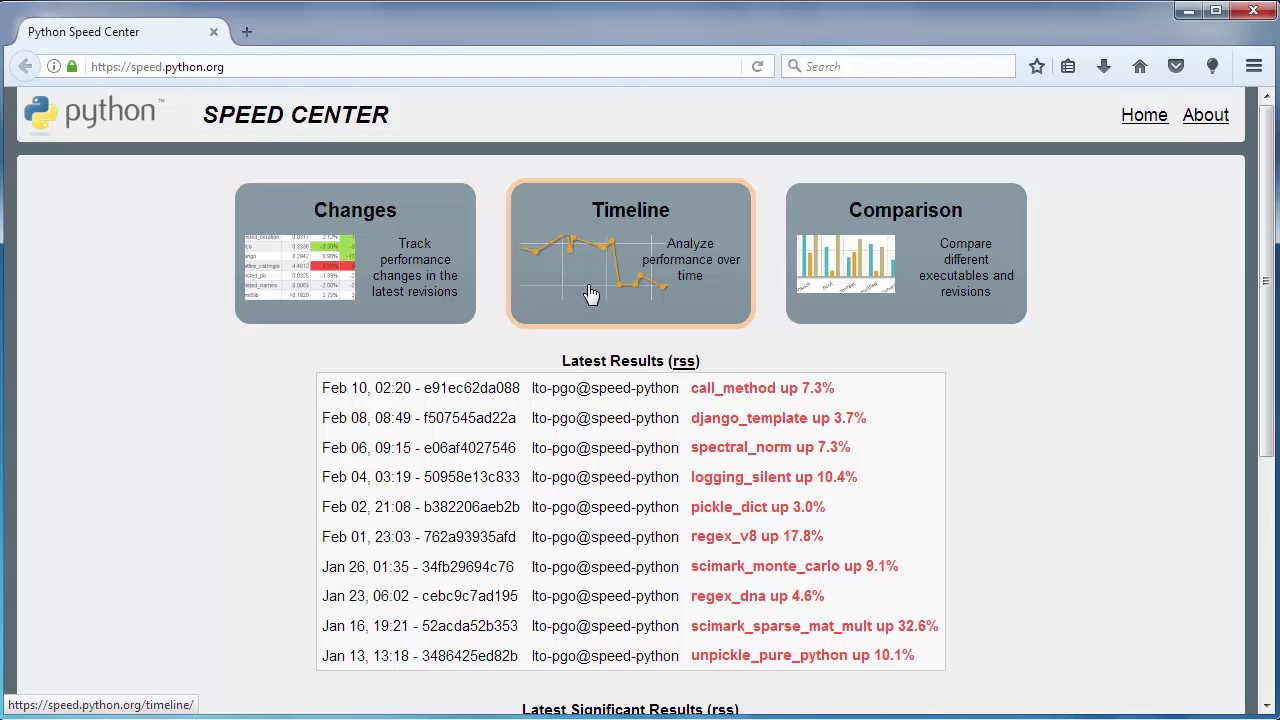Click revision 50958e13c833 date text
This screenshot has width=1280, height=720.
[421, 477]
